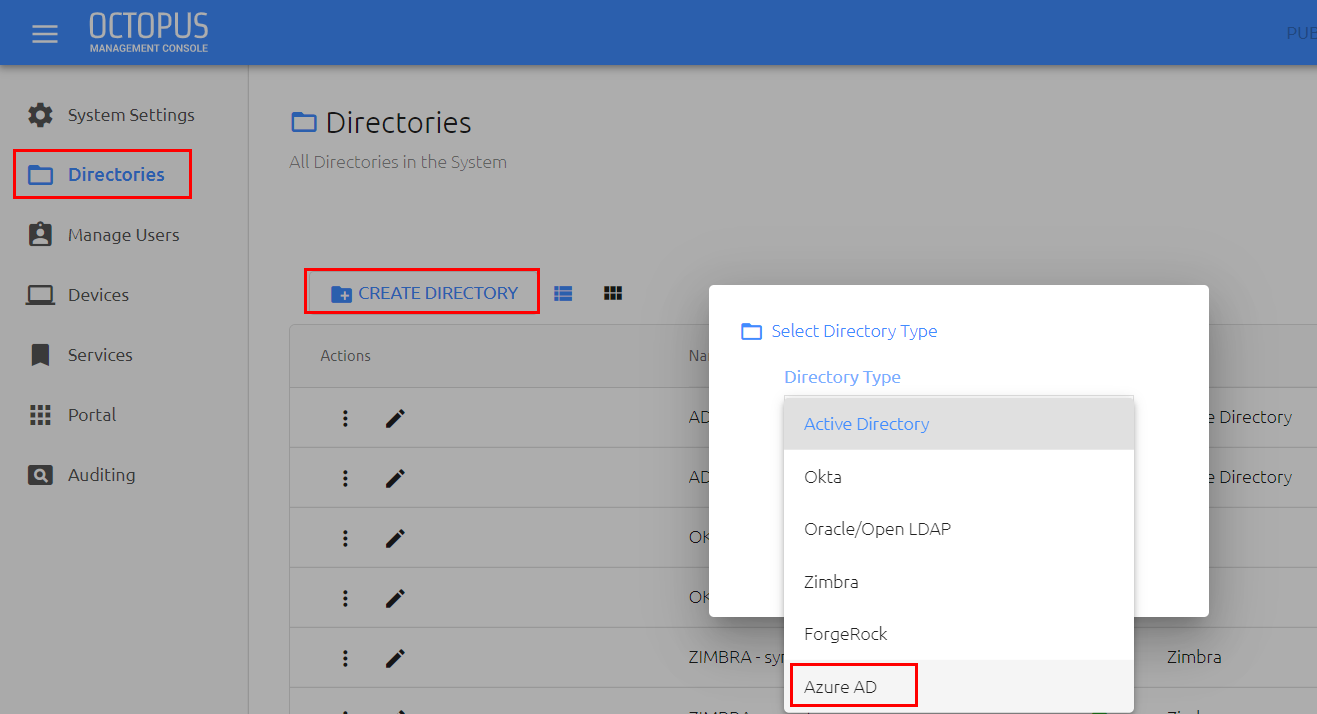This screenshot has height=714, width=1317.
Task: Edit the third directory row
Action: 395,538
